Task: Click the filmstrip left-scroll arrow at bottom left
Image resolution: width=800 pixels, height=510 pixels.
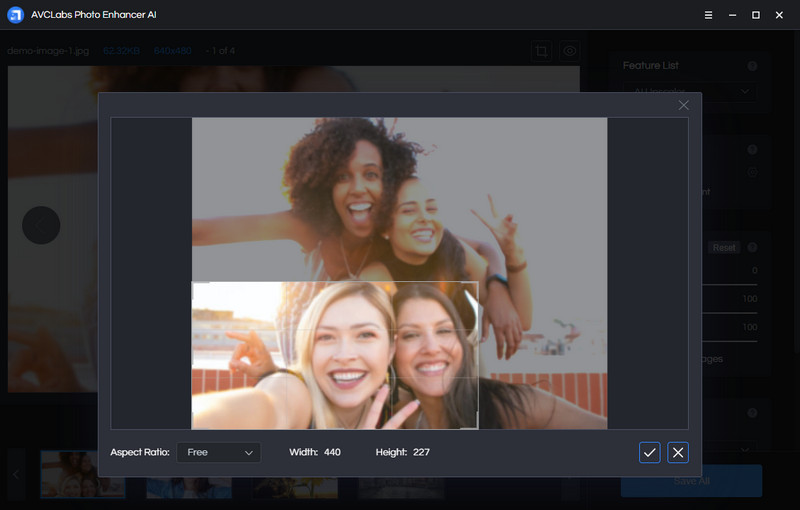Action: pos(16,475)
